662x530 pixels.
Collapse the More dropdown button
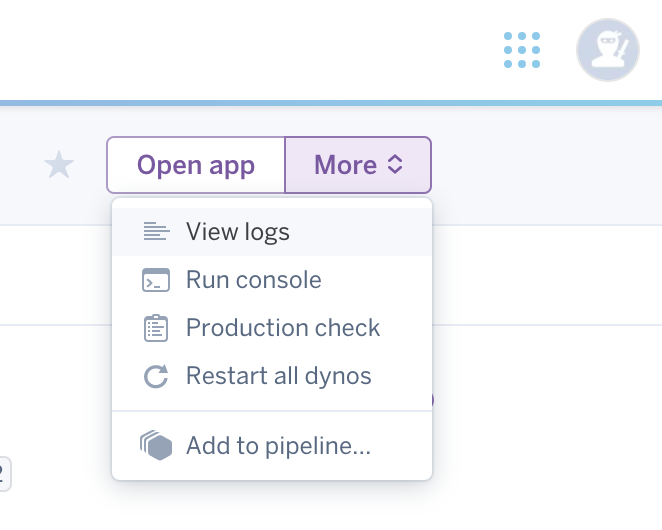[358, 165]
